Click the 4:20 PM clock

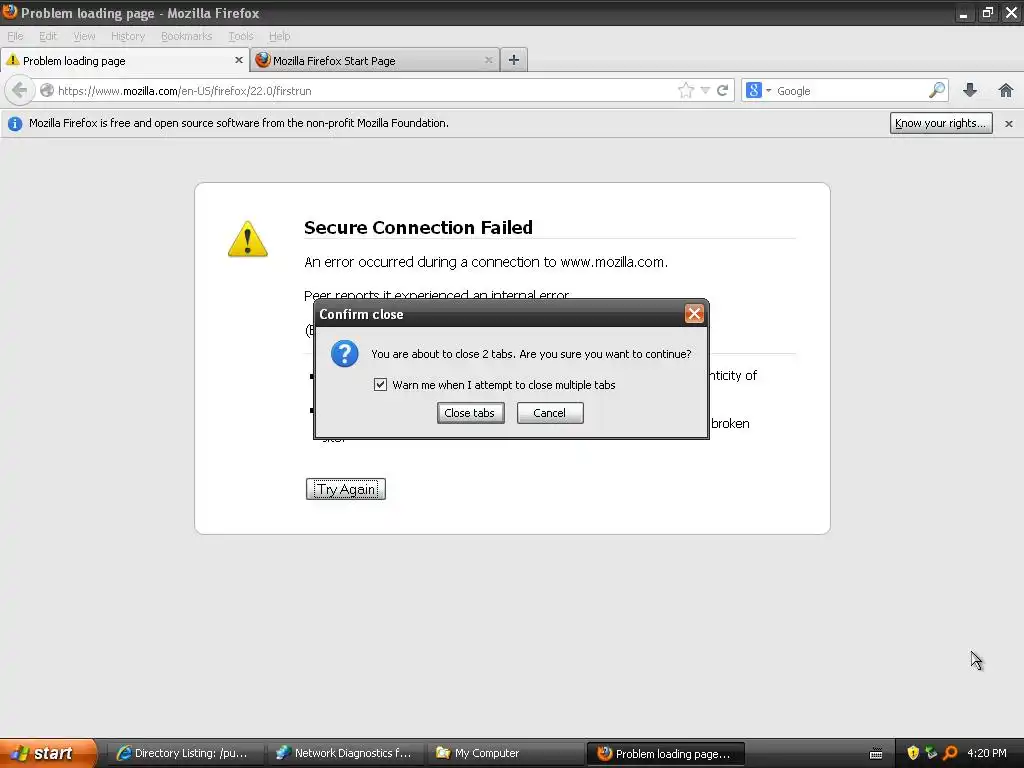987,753
